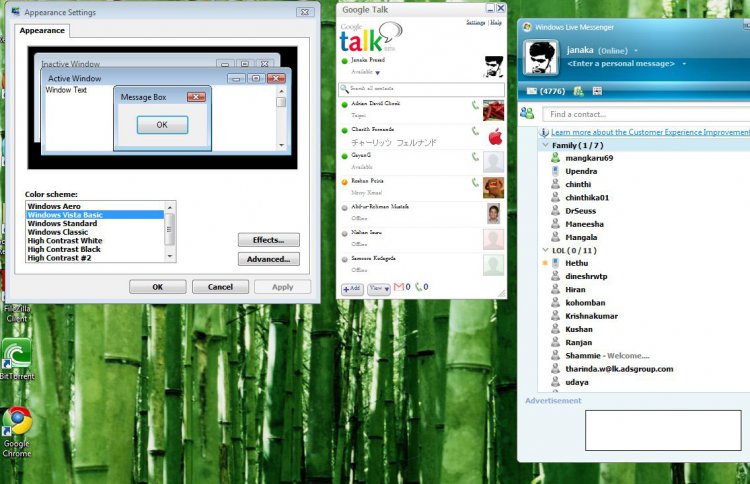This screenshot has height=484, width=750.
Task: Select Windows Vista Basic color scheme
Action: pos(95,215)
